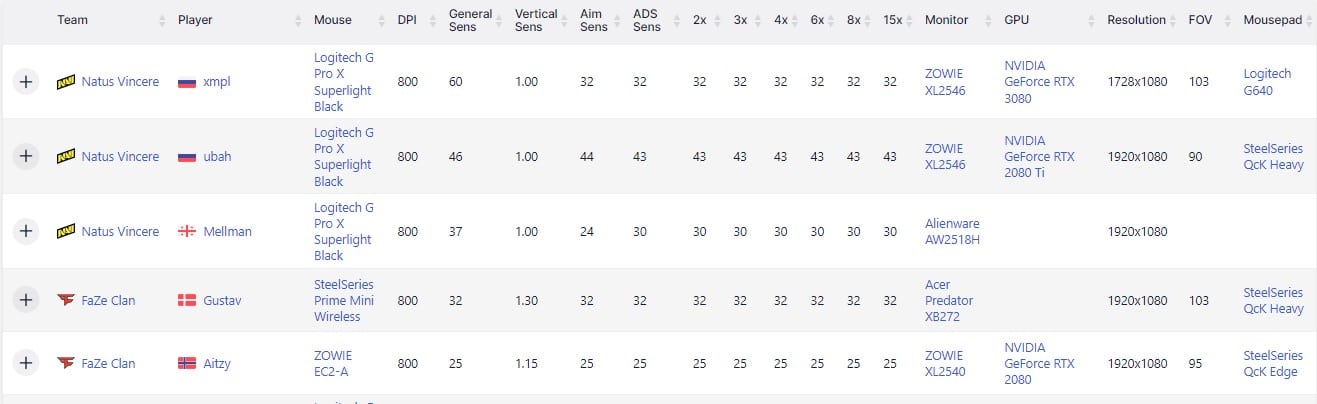Expand Mellman row plus button

(x=26, y=231)
